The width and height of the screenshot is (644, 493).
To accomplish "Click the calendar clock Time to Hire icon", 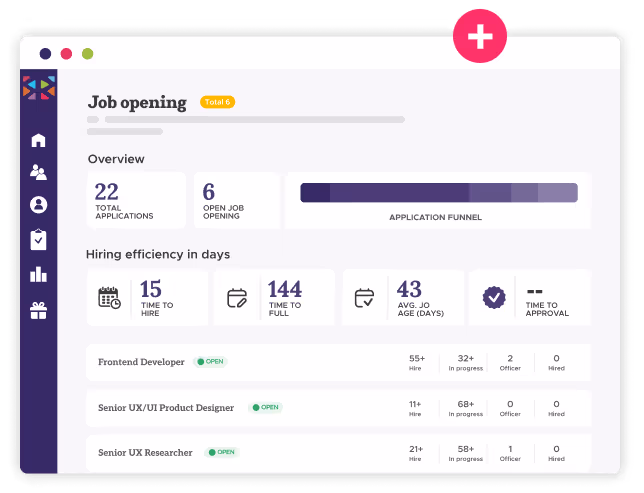I will (x=109, y=298).
